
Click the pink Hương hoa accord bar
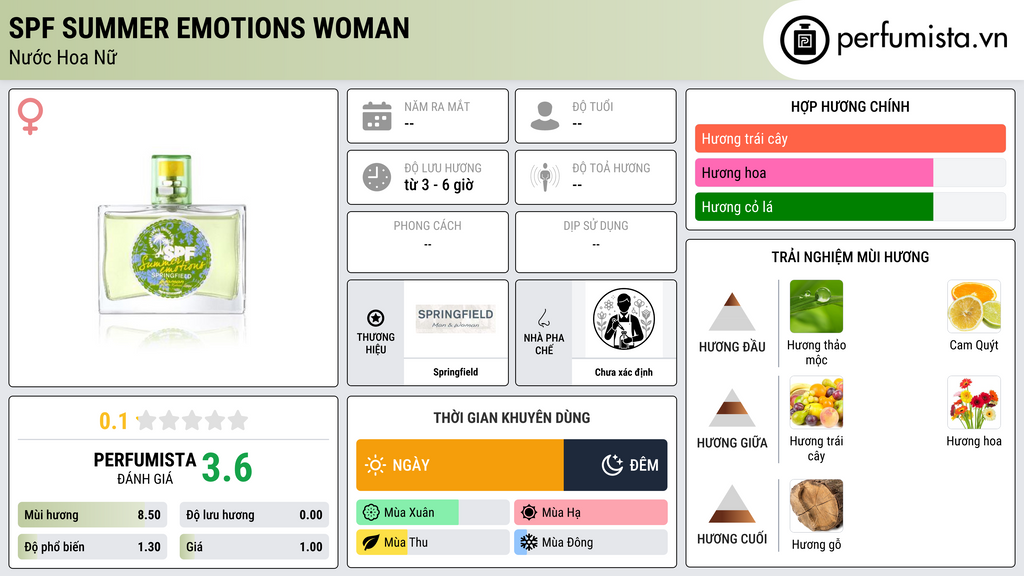[814, 172]
